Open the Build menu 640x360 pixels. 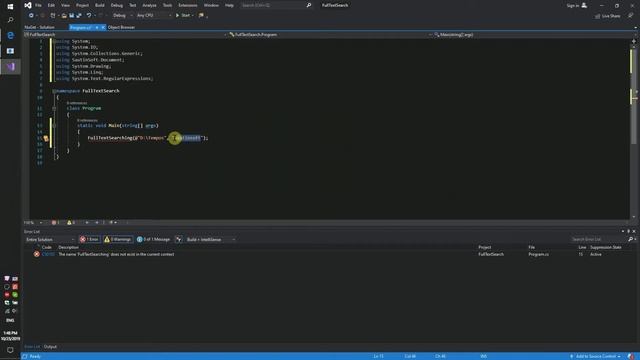(100, 5)
